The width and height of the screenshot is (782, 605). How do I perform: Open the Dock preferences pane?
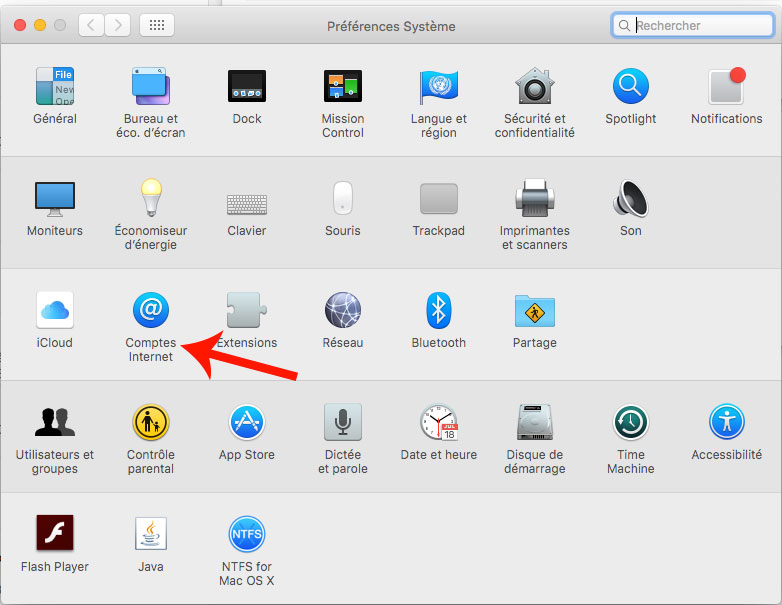coord(247,87)
